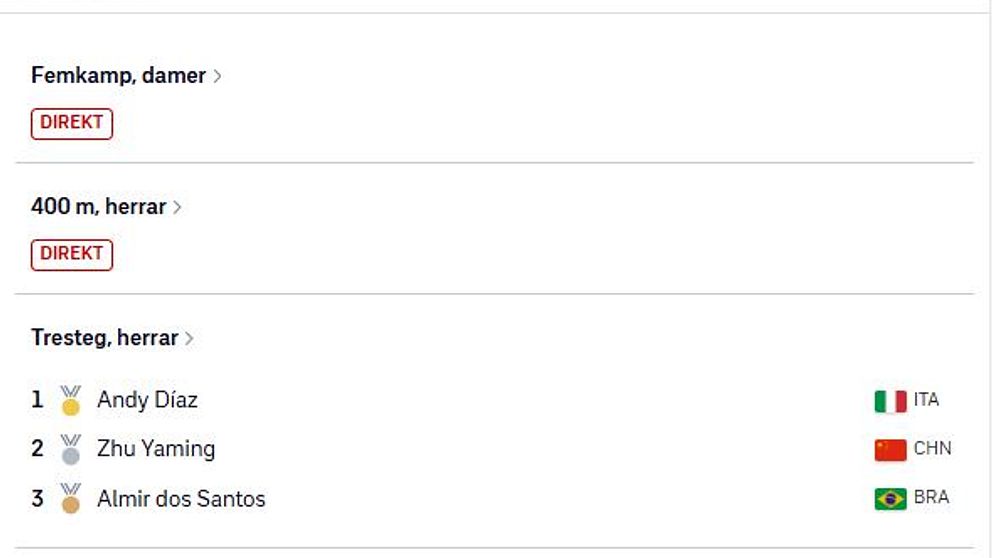Expand the chevron next to 400 m, herrar

point(177,207)
